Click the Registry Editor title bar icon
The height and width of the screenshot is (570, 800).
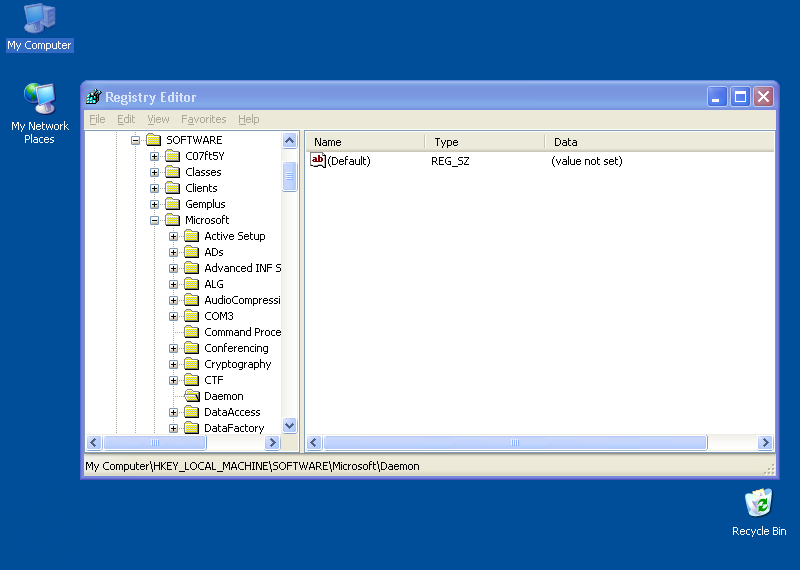[x=94, y=96]
